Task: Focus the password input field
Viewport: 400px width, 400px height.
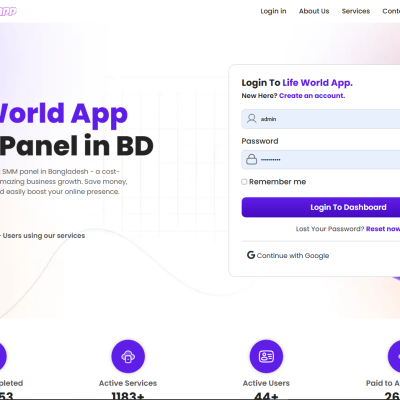Action: [x=321, y=159]
